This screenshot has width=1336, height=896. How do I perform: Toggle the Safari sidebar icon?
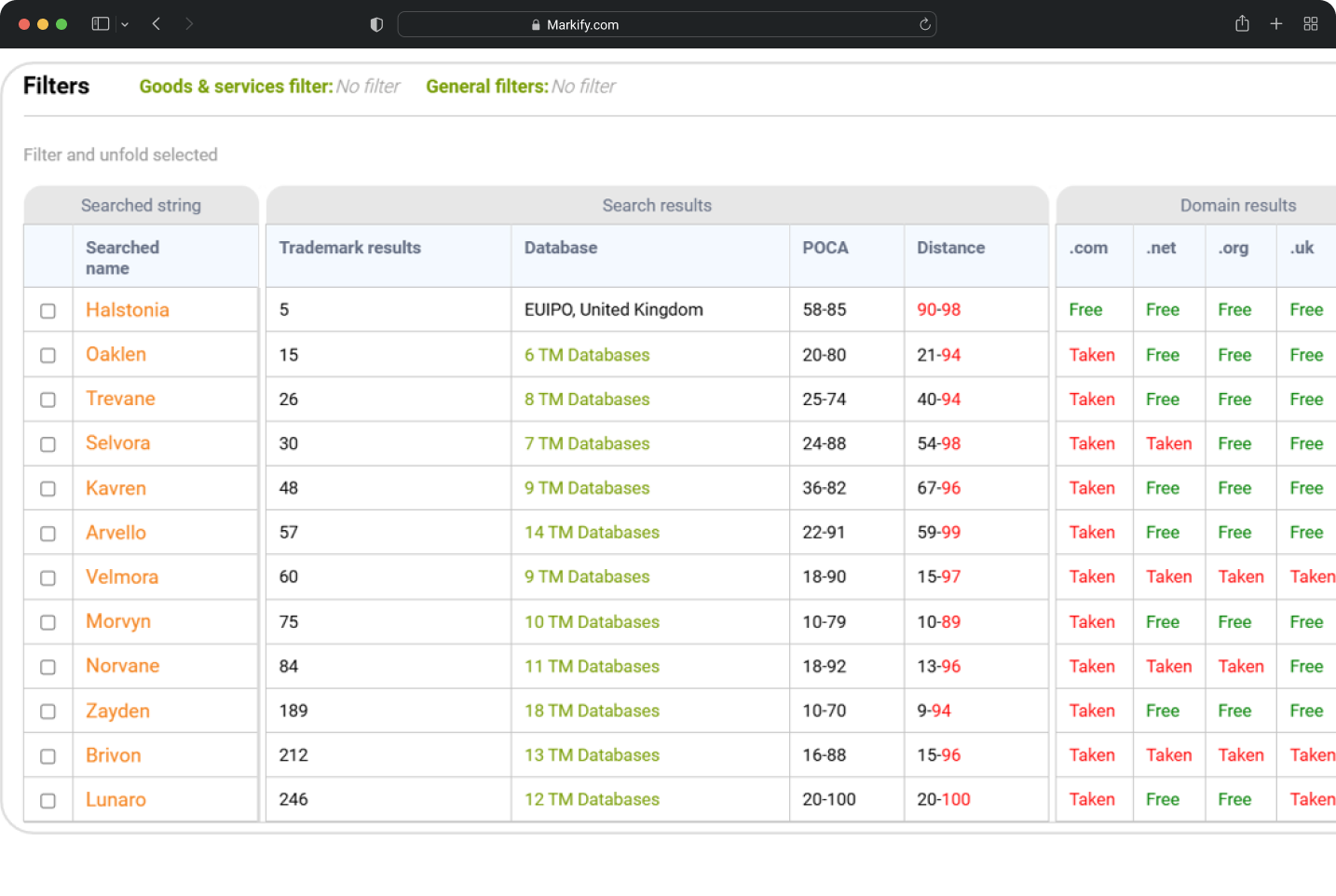click(x=101, y=24)
